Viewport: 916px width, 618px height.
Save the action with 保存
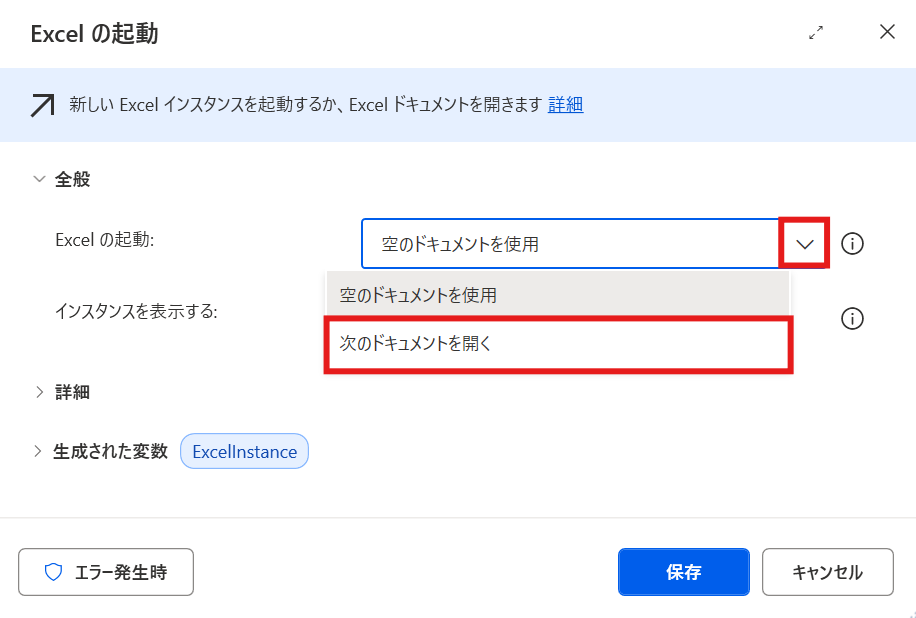[x=683, y=572]
